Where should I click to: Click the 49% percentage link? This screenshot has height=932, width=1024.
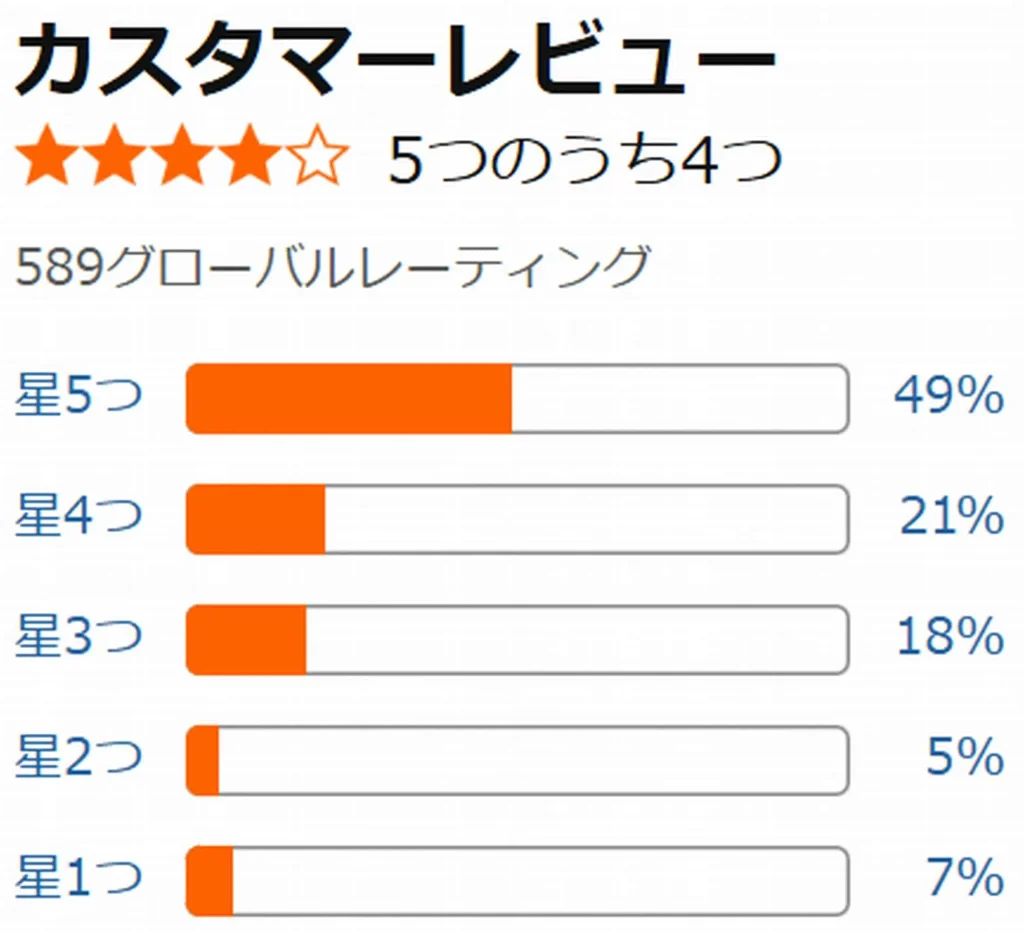949,396
